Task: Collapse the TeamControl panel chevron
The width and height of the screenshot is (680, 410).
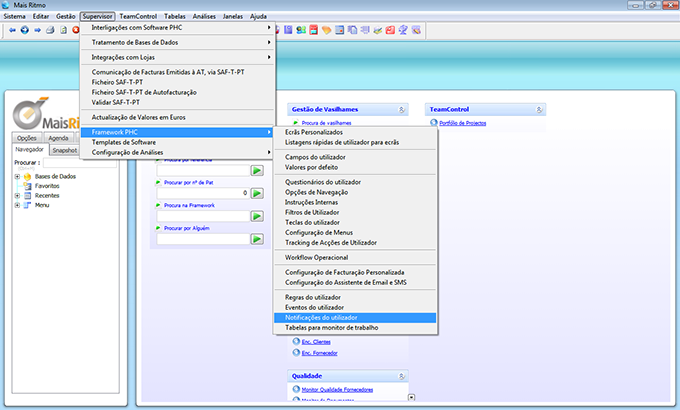Action: tap(539, 110)
